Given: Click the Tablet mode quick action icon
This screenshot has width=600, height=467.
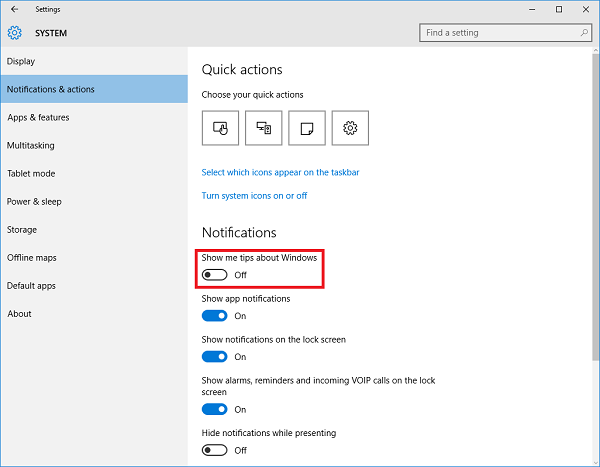Looking at the screenshot, I should point(221,128).
